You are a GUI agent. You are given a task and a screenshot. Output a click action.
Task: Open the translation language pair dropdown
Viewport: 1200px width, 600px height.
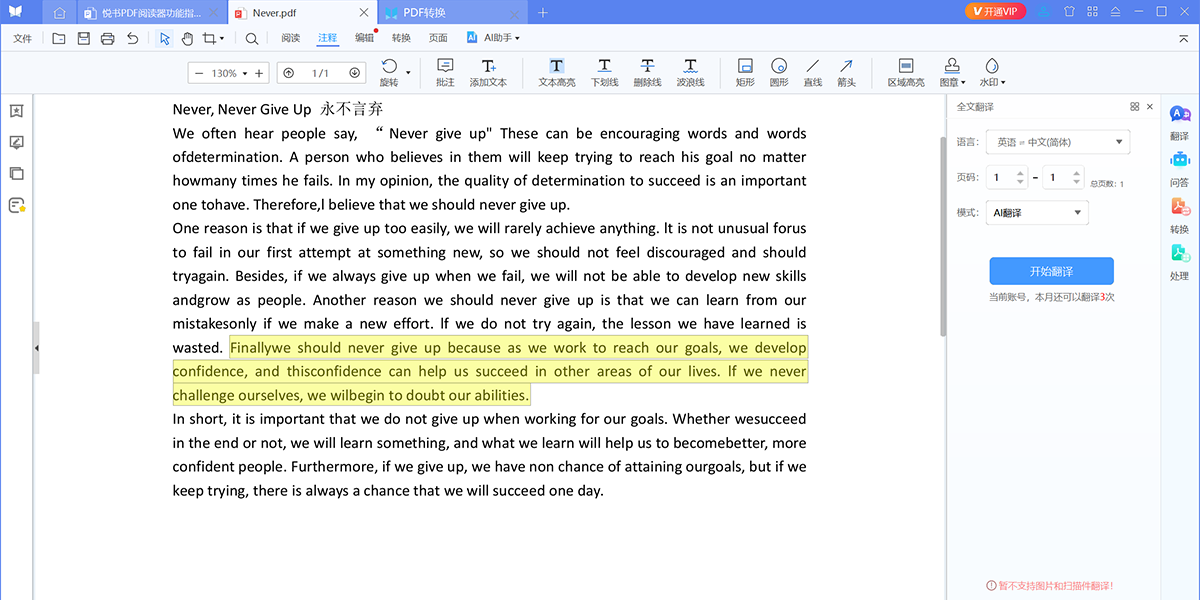[1056, 141]
